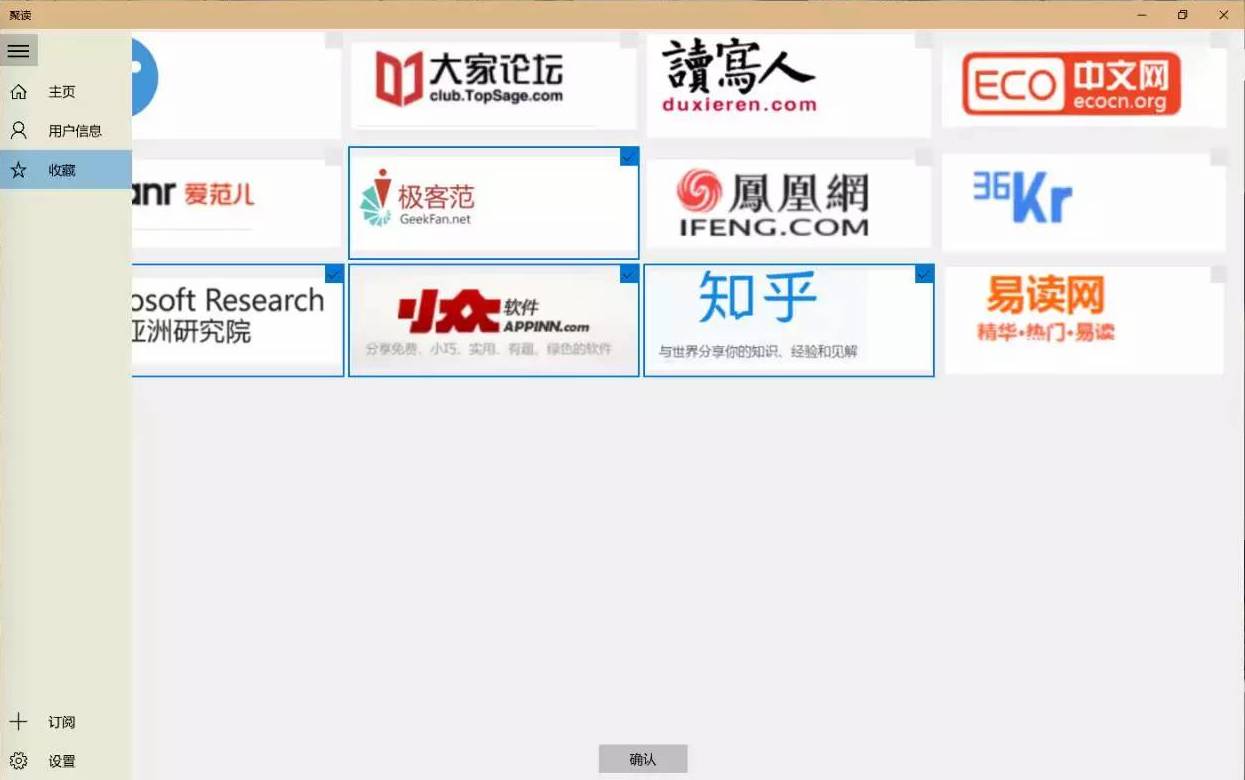Click the user icon beside 用户信息
This screenshot has width=1245, height=780.
[x=18, y=130]
